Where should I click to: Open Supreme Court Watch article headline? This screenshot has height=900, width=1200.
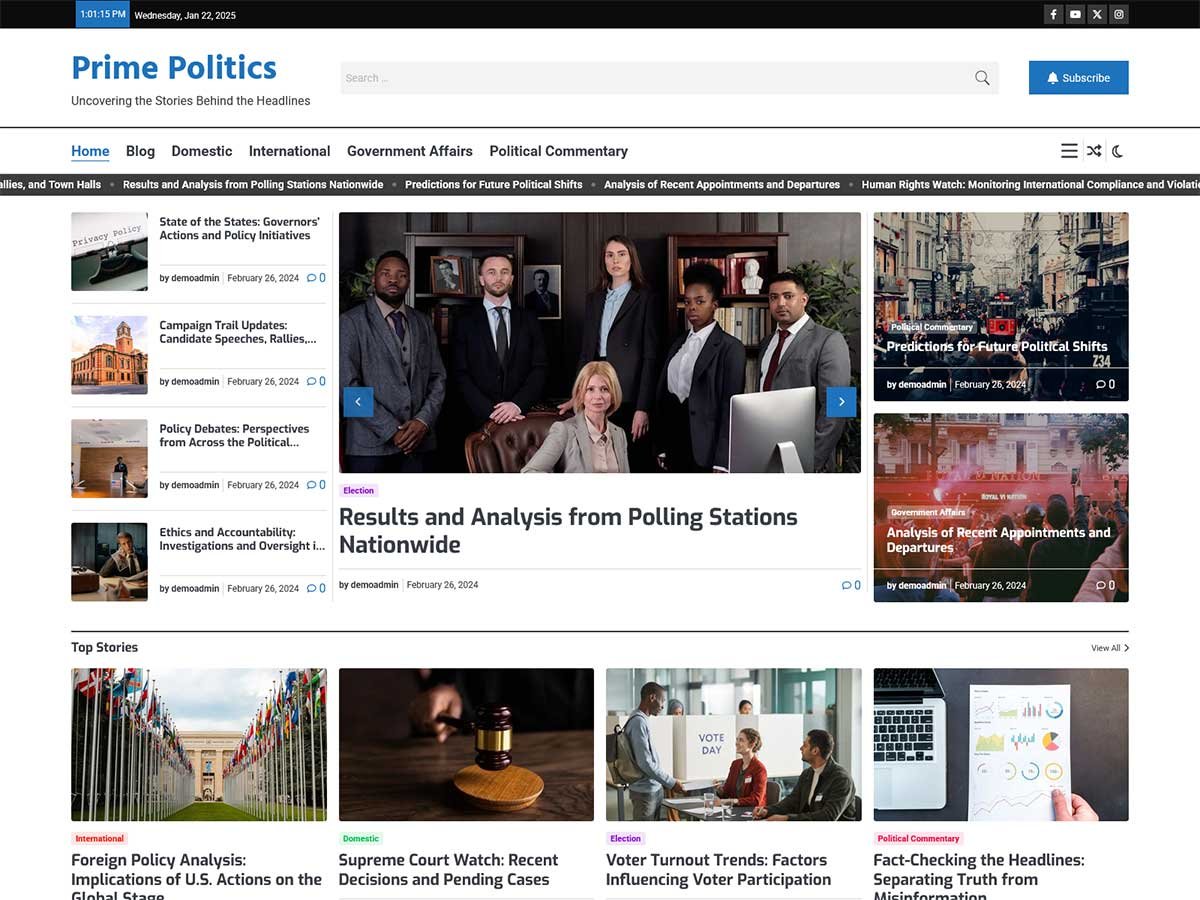click(449, 870)
